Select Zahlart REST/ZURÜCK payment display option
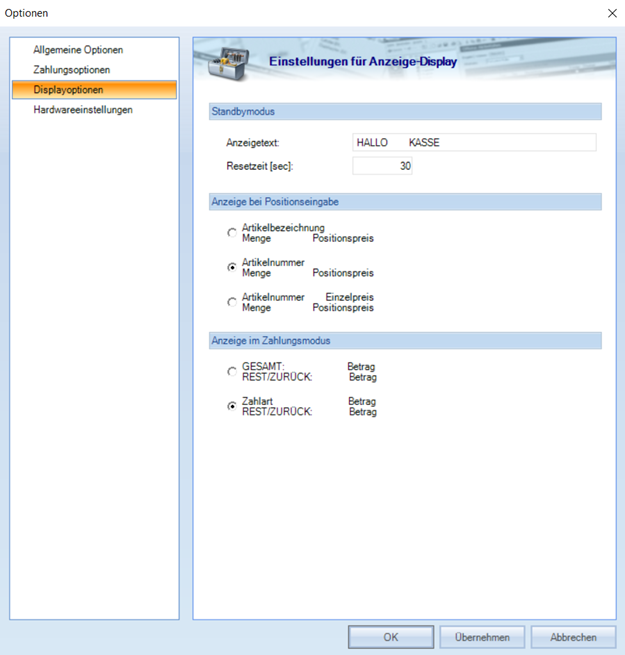The height and width of the screenshot is (655, 625). tap(232, 406)
